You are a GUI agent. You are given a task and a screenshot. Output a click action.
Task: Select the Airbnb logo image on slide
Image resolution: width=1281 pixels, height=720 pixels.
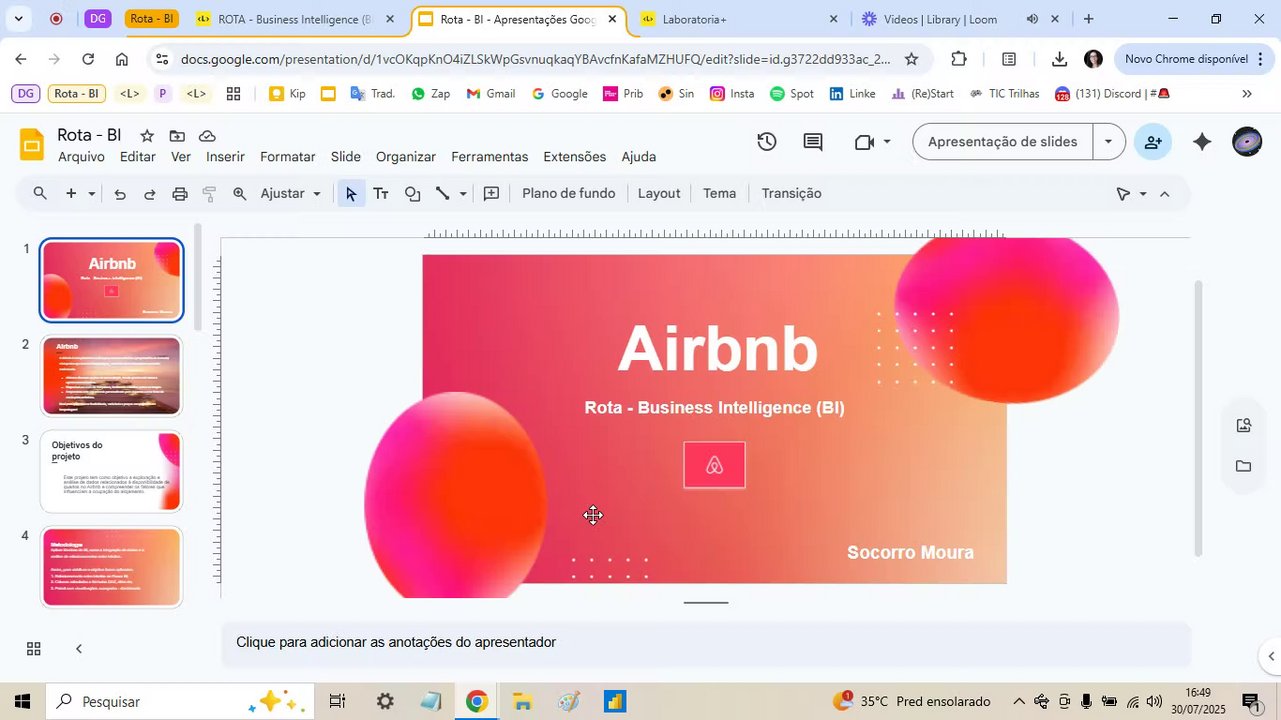click(x=714, y=465)
